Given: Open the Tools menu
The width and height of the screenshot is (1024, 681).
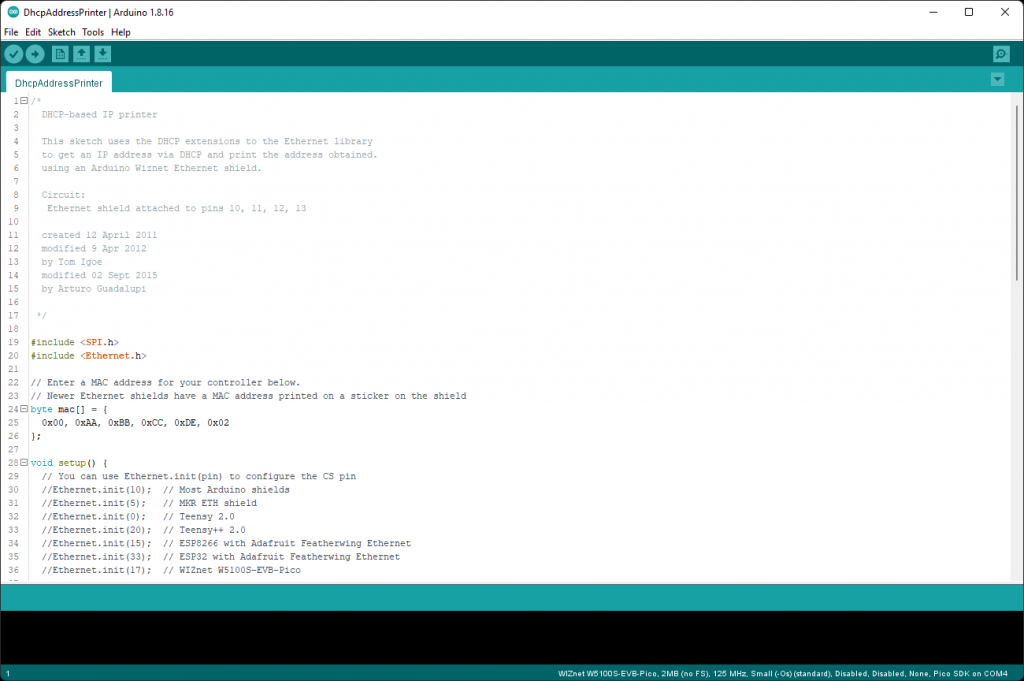Looking at the screenshot, I should pos(93,32).
